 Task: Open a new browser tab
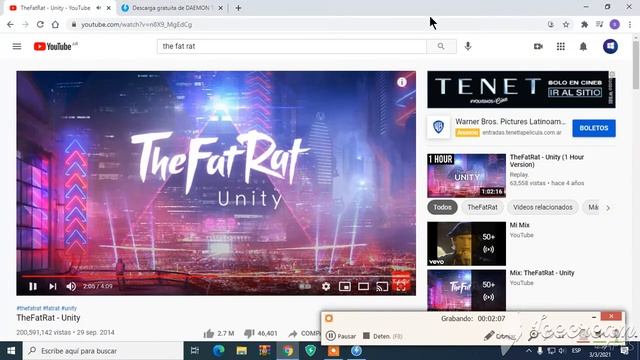point(239,8)
